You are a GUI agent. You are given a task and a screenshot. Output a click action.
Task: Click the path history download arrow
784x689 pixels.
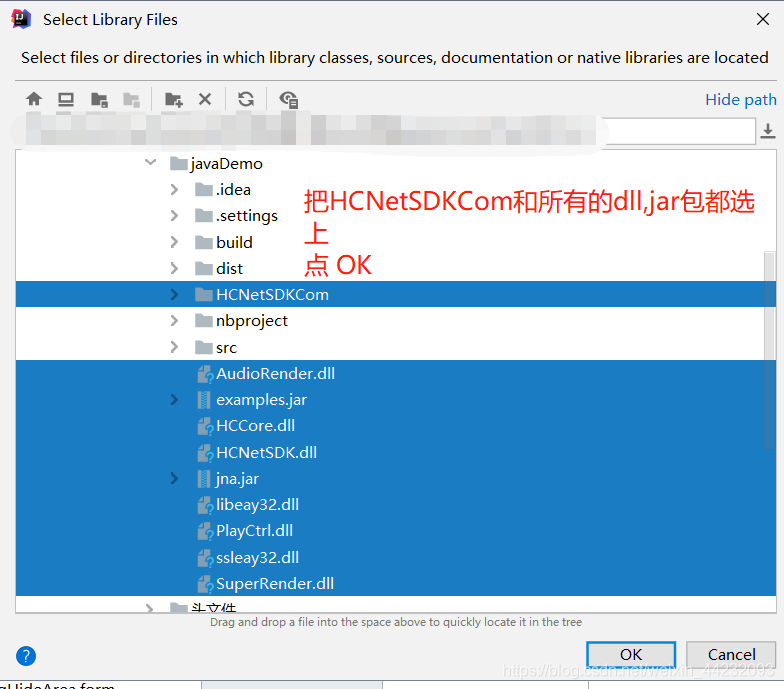768,131
